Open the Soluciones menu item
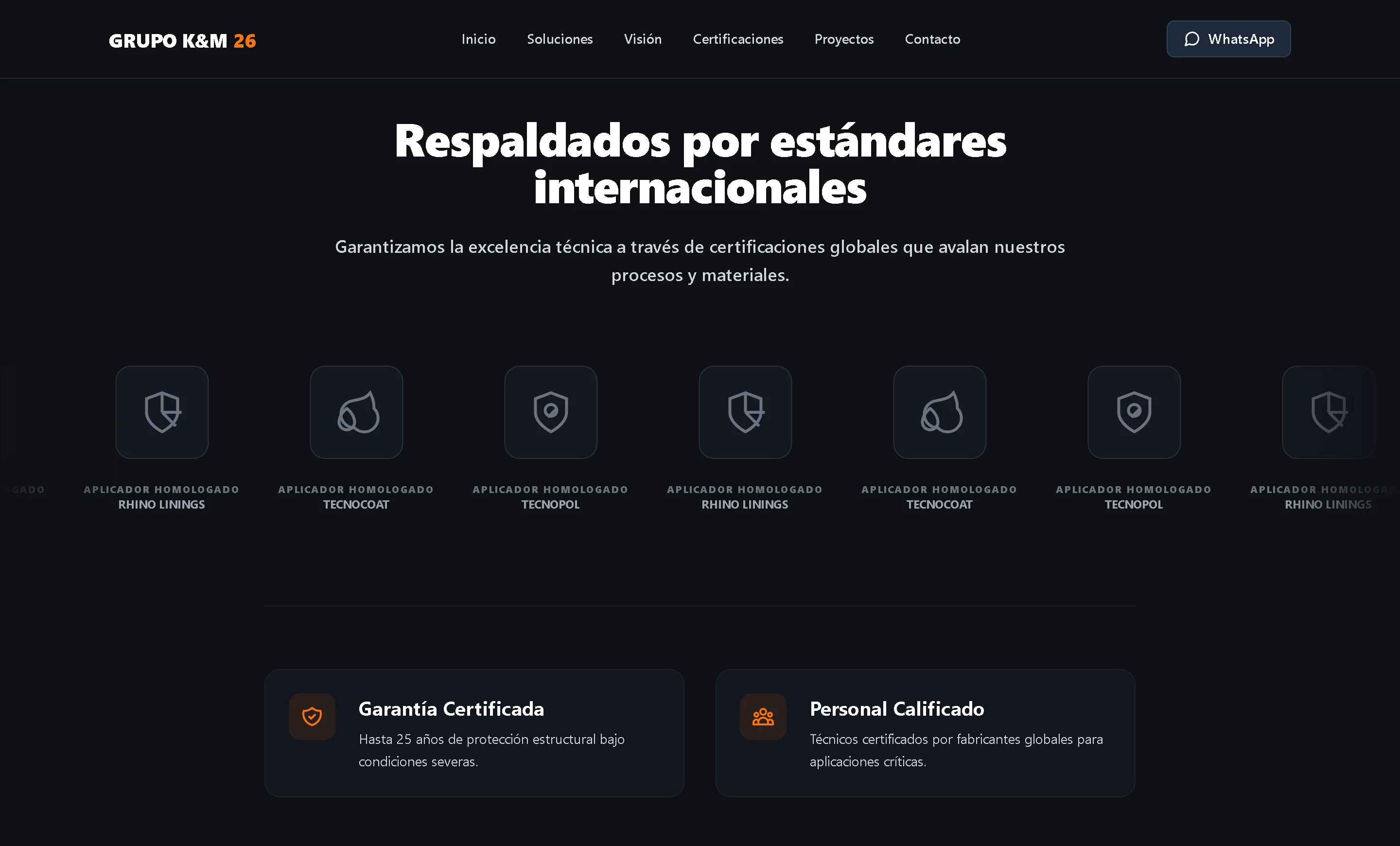The width and height of the screenshot is (1400, 846). [560, 39]
